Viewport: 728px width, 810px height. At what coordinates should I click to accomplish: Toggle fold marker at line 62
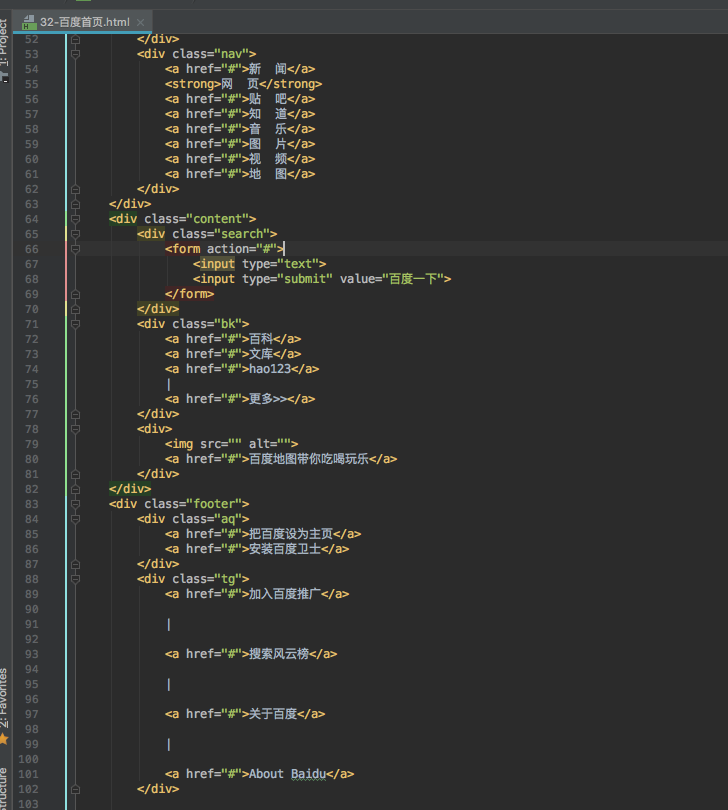click(x=75, y=189)
